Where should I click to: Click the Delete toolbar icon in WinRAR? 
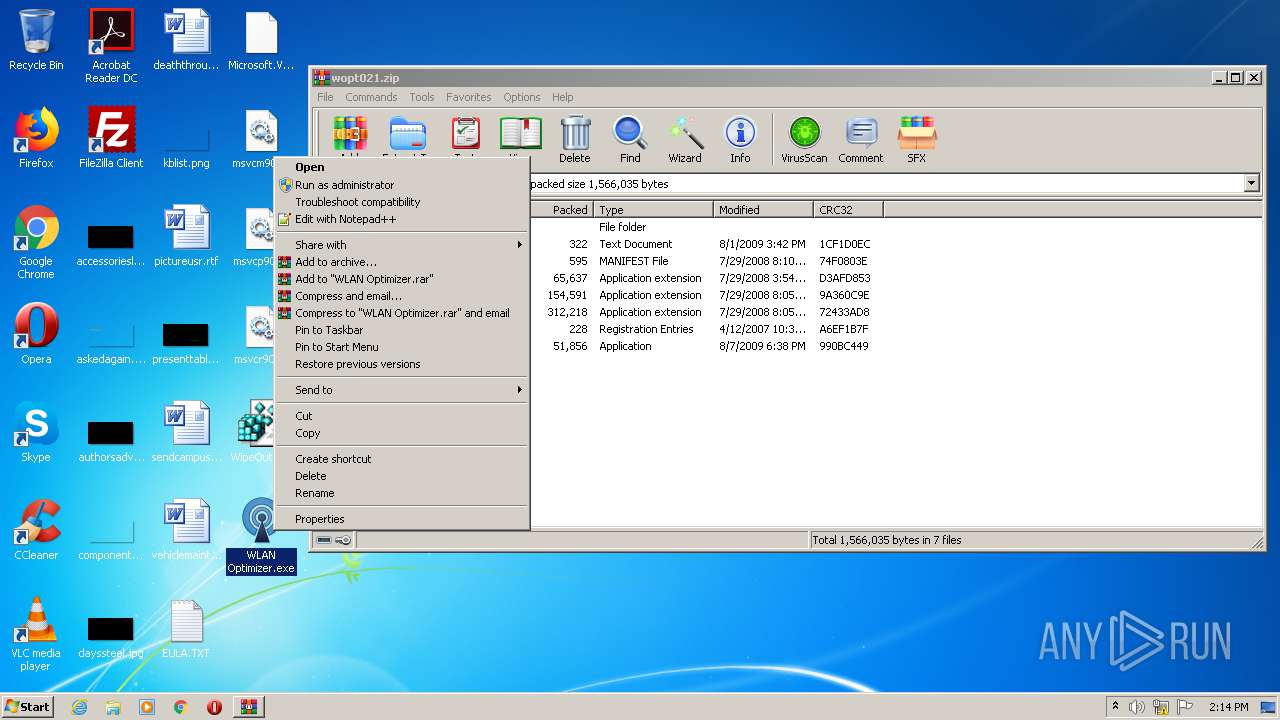tap(575, 139)
